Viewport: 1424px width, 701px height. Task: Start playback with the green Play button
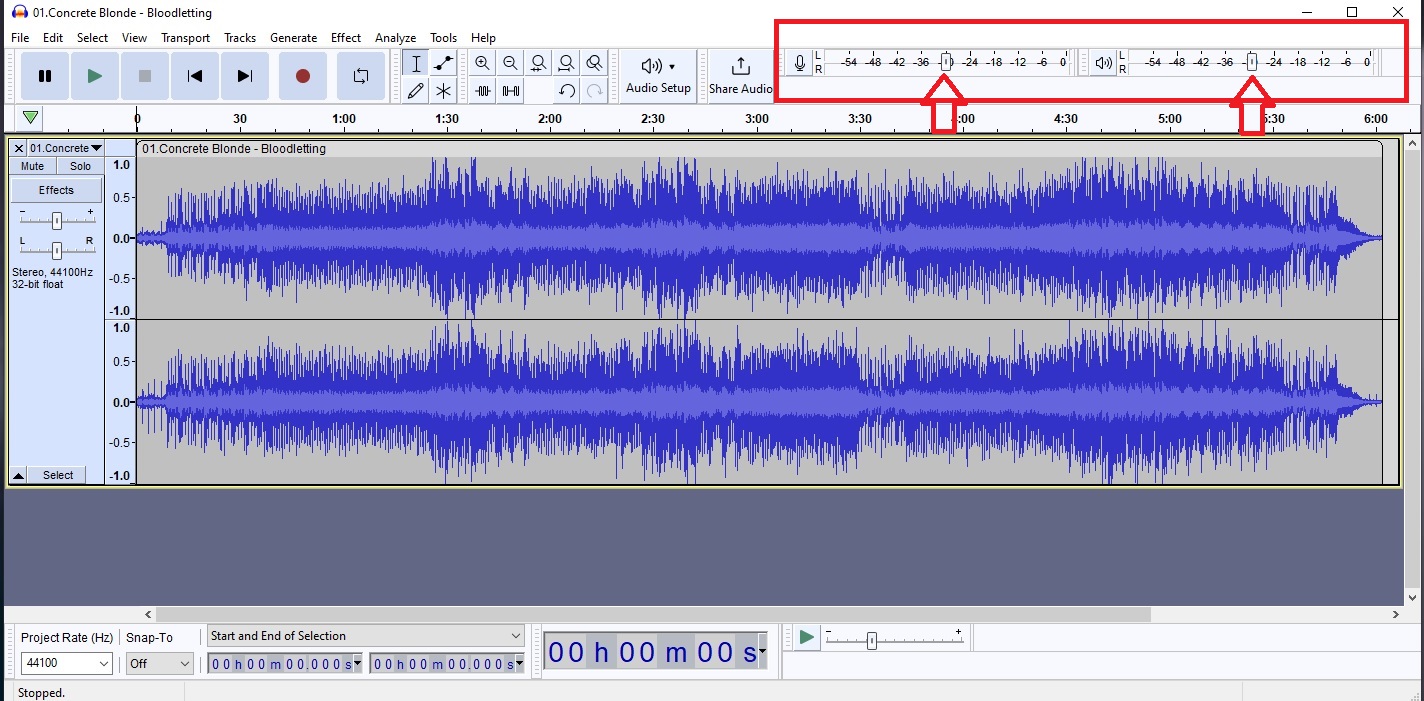tap(95, 76)
